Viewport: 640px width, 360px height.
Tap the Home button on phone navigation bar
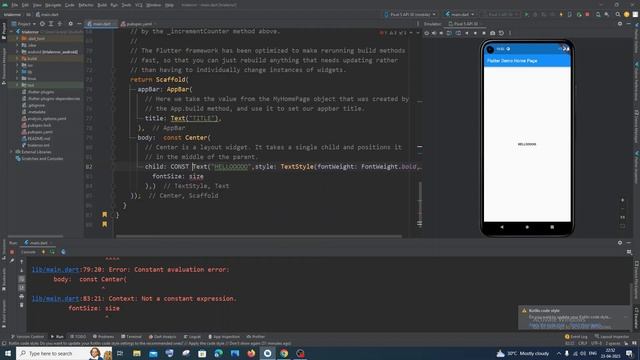(x=527, y=227)
